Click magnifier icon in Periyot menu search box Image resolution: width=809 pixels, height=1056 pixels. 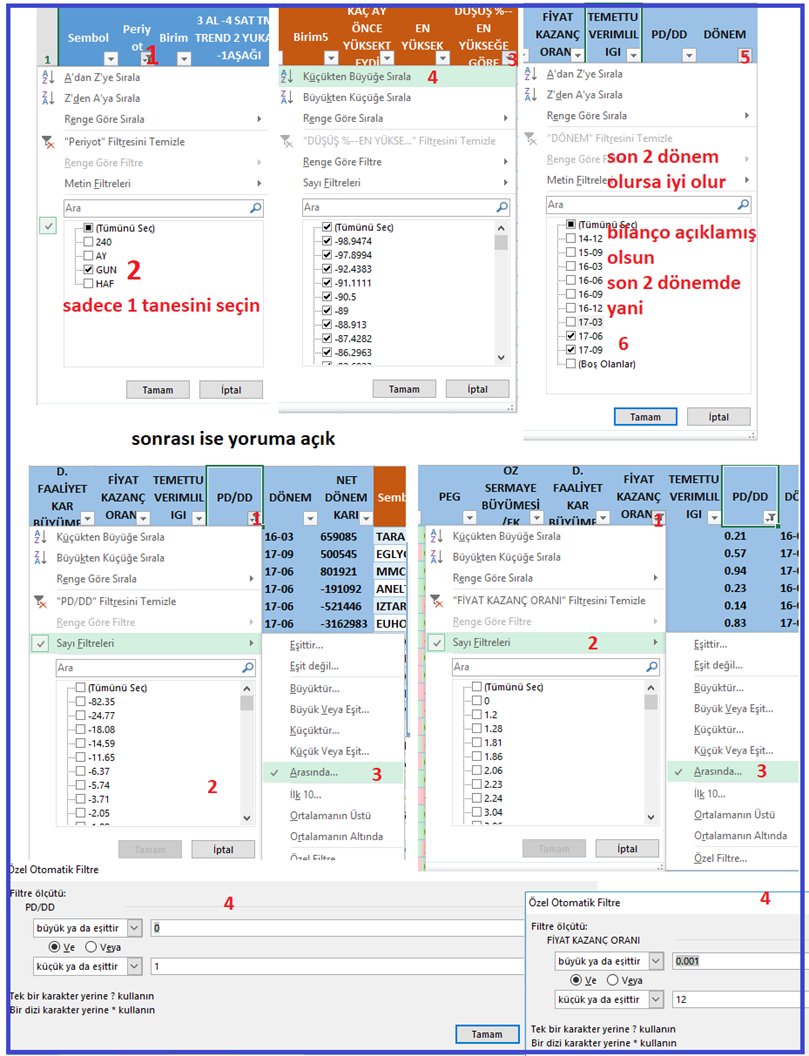255,208
